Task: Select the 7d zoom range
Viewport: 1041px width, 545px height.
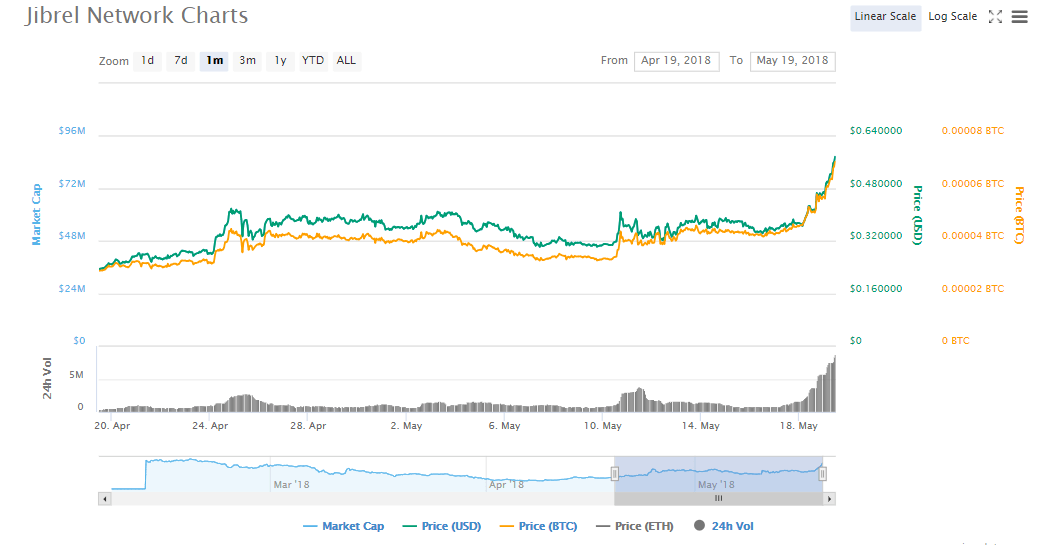Action: tap(181, 61)
